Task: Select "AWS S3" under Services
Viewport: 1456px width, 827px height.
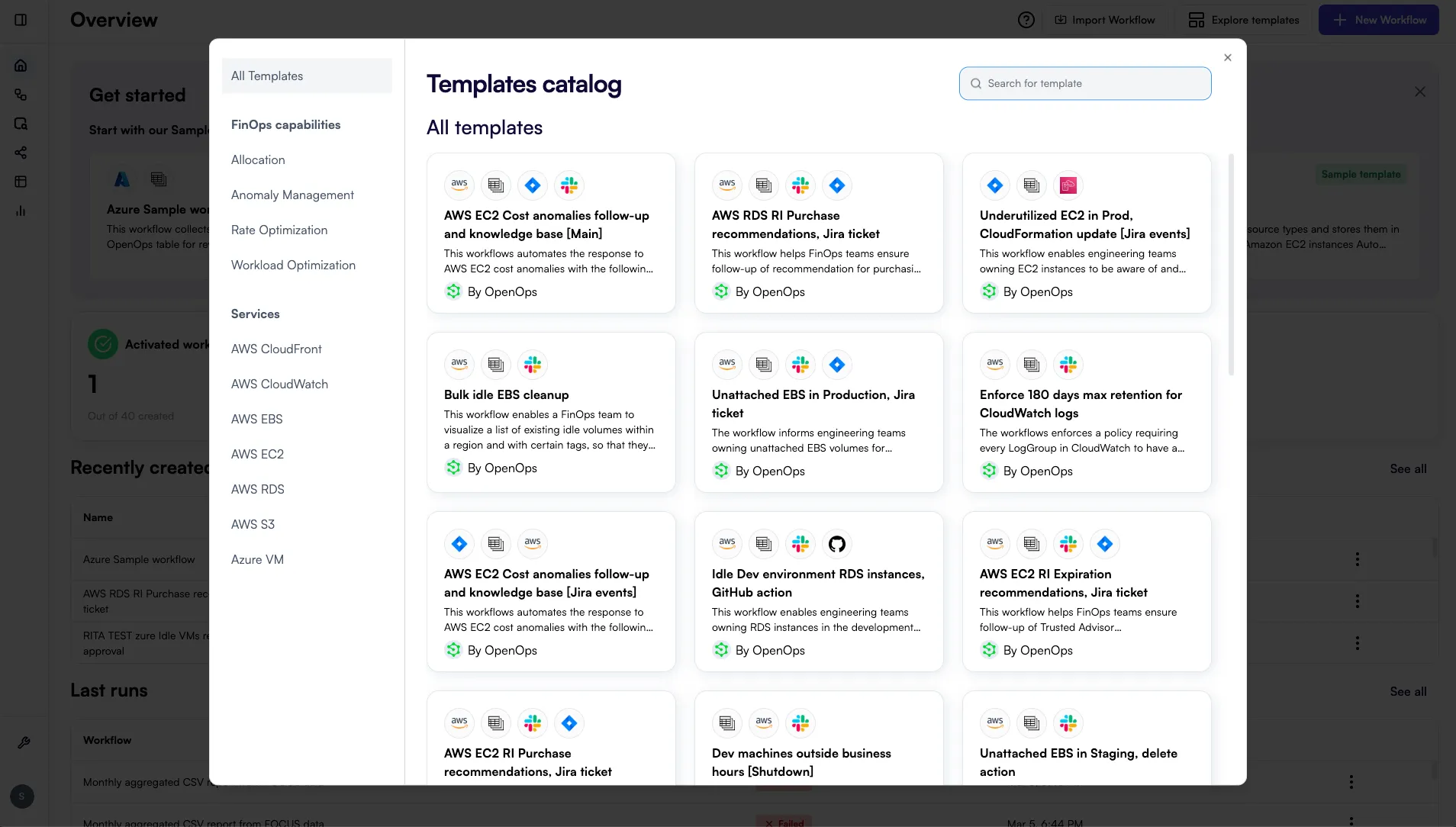Action: [x=253, y=524]
